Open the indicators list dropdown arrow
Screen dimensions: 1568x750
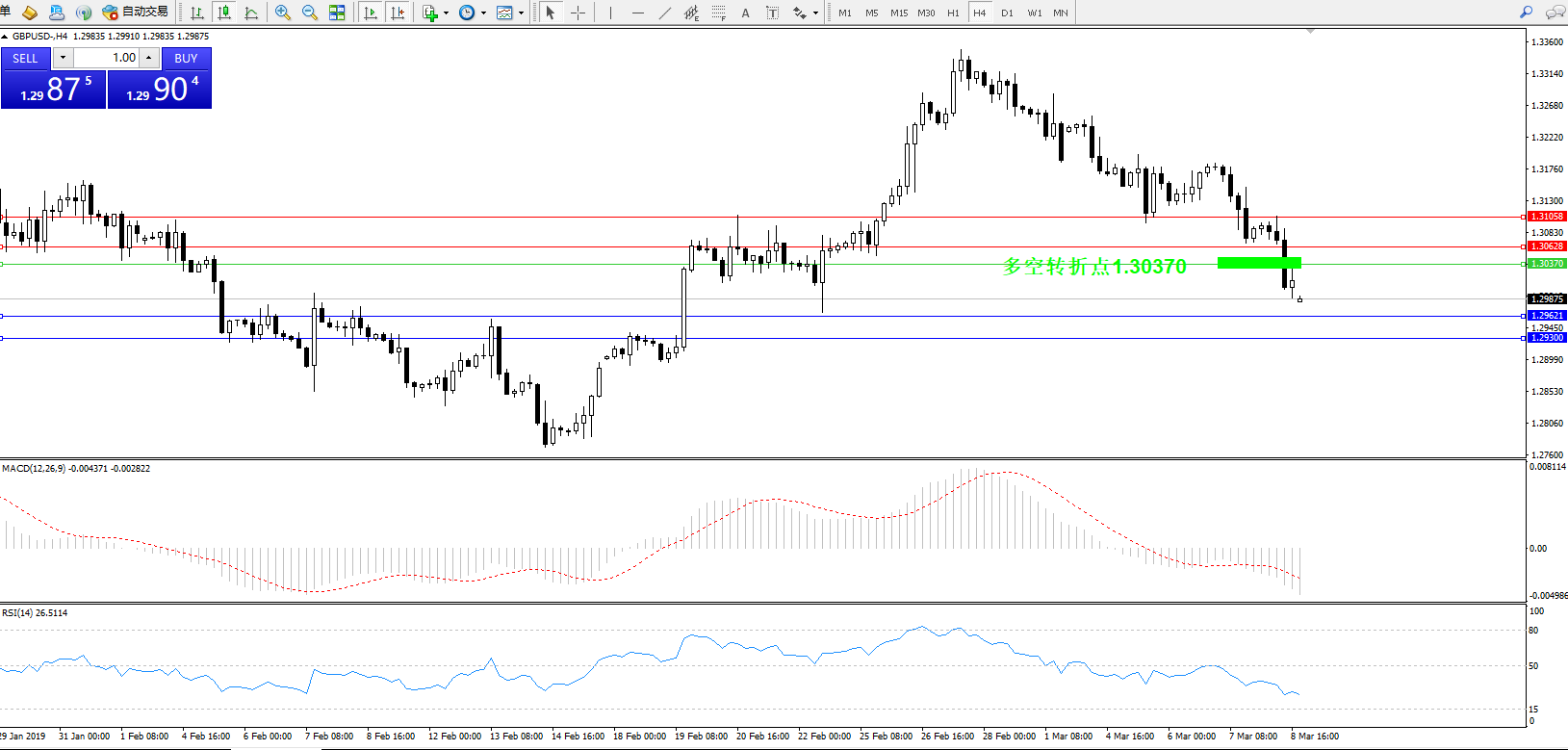(446, 13)
